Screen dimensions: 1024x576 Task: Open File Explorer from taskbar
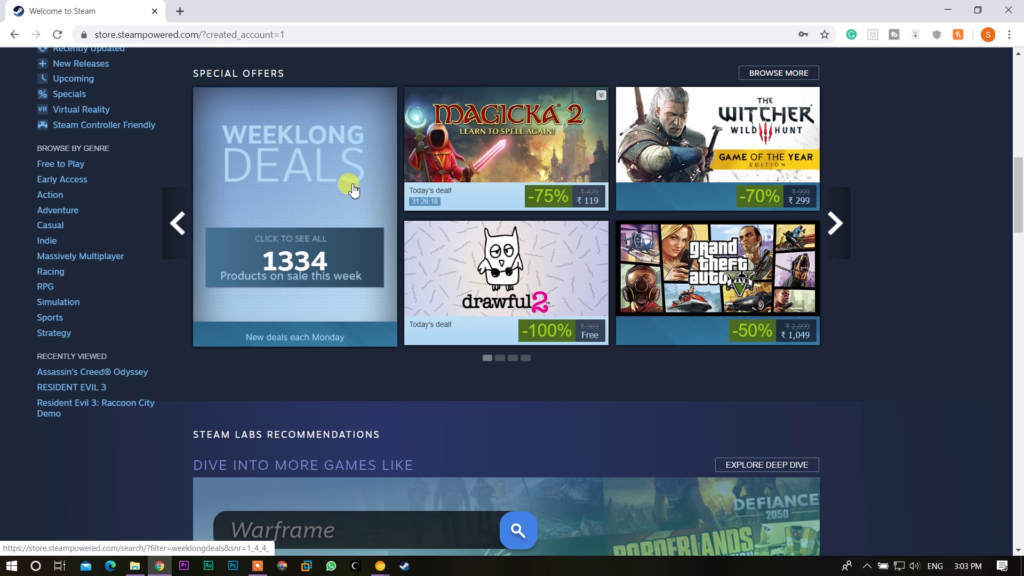click(135, 566)
